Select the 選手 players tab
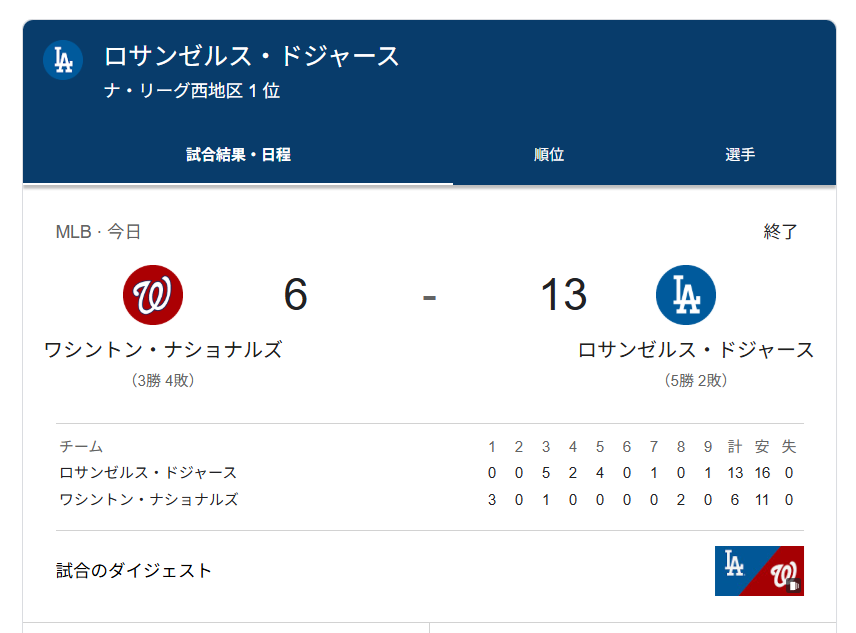The width and height of the screenshot is (856, 633). coord(740,155)
